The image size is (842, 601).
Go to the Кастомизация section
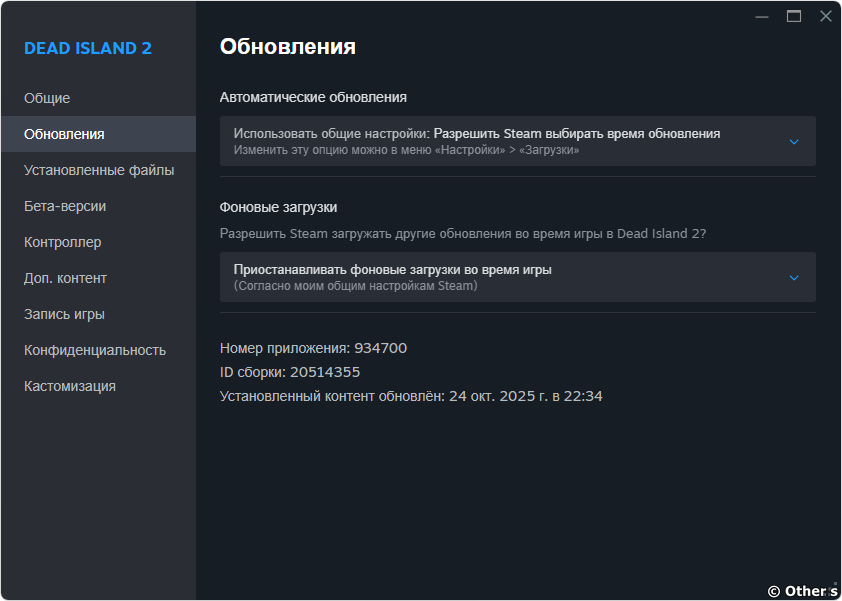tap(70, 386)
